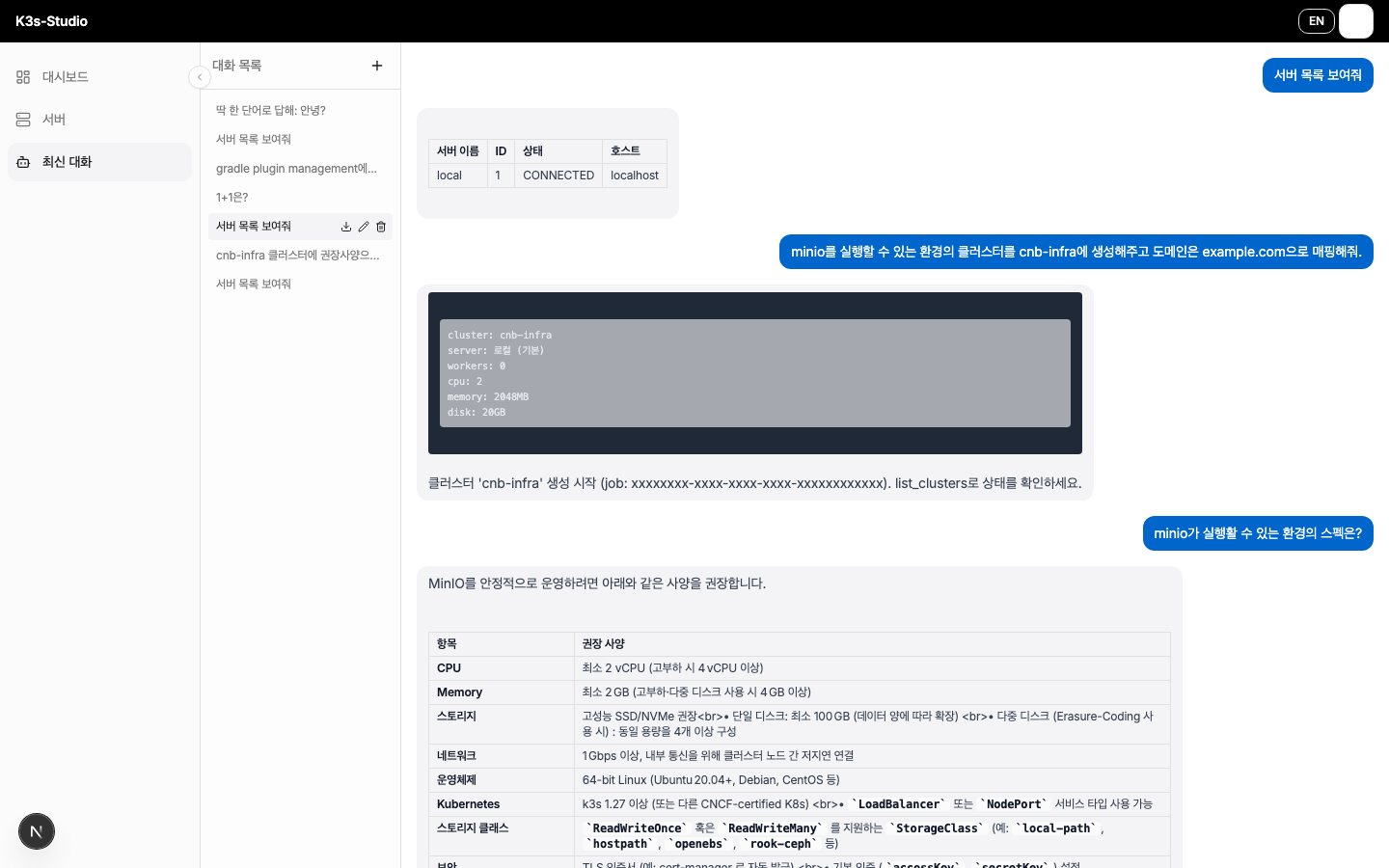Viewport: 1389px width, 868px height.
Task: Click the 'memory: 2048MB' code line
Action: tap(488, 396)
